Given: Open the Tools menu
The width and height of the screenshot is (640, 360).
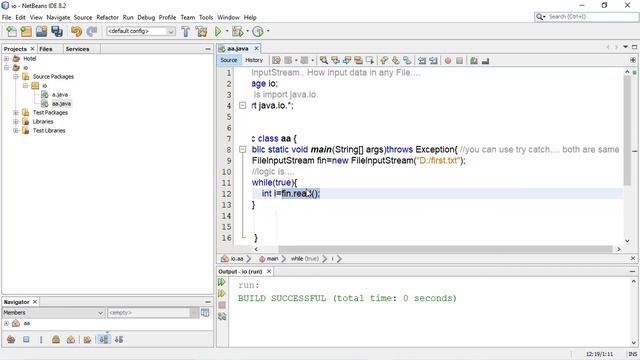Looking at the screenshot, I should tap(206, 18).
